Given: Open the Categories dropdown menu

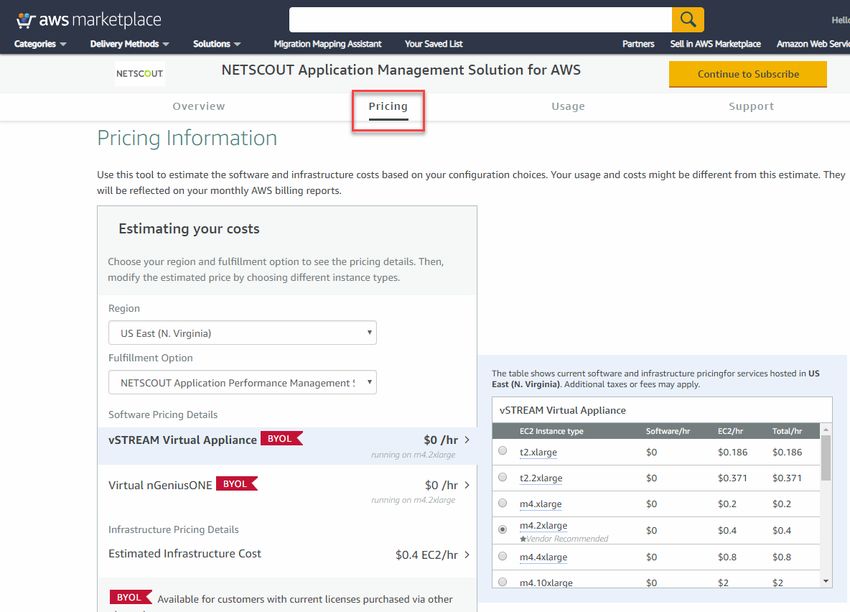Looking at the screenshot, I should [x=40, y=44].
